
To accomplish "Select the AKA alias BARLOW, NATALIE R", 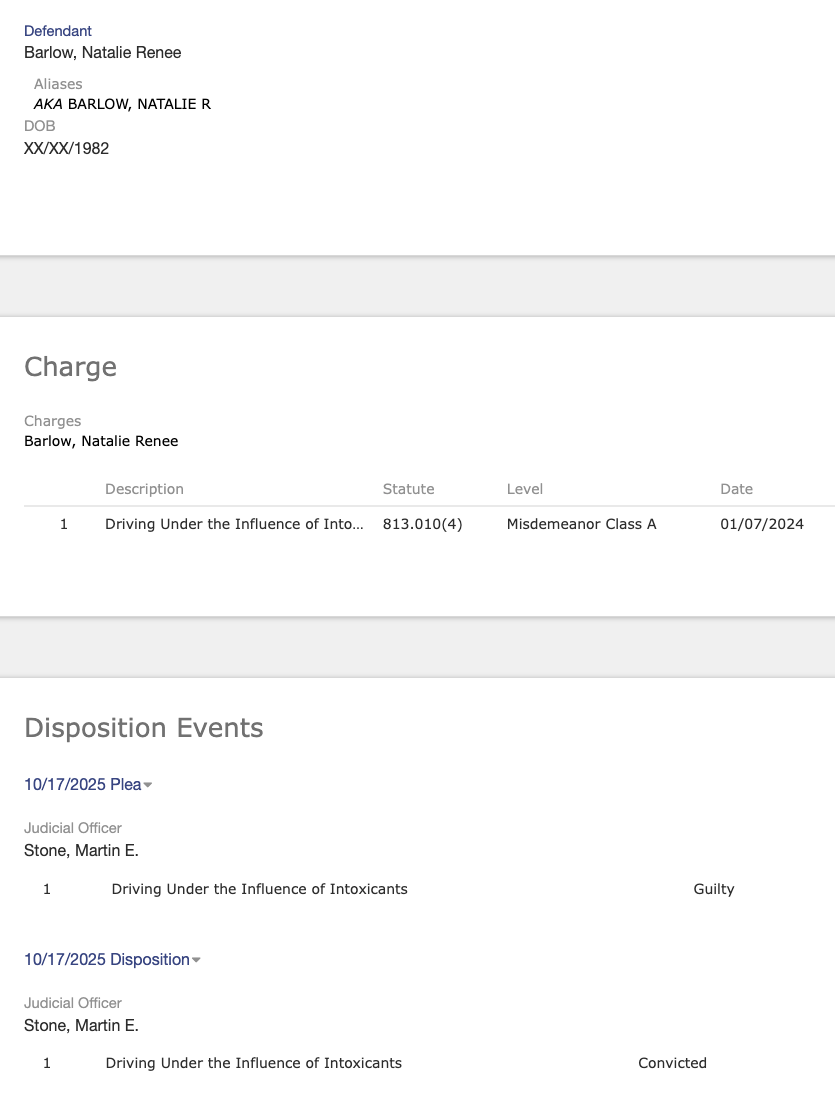I will point(122,104).
